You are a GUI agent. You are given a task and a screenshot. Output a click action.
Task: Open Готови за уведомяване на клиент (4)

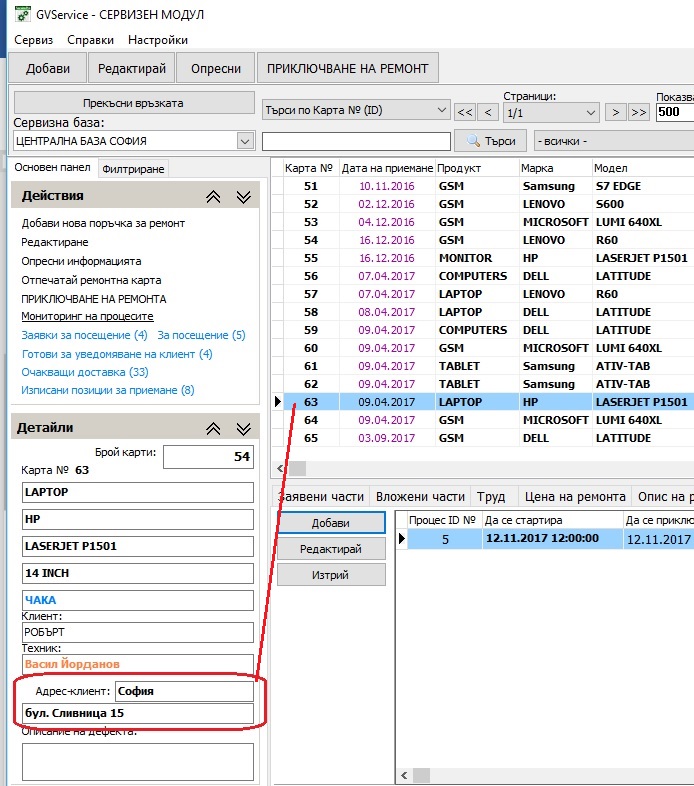pyautogui.click(x=117, y=354)
